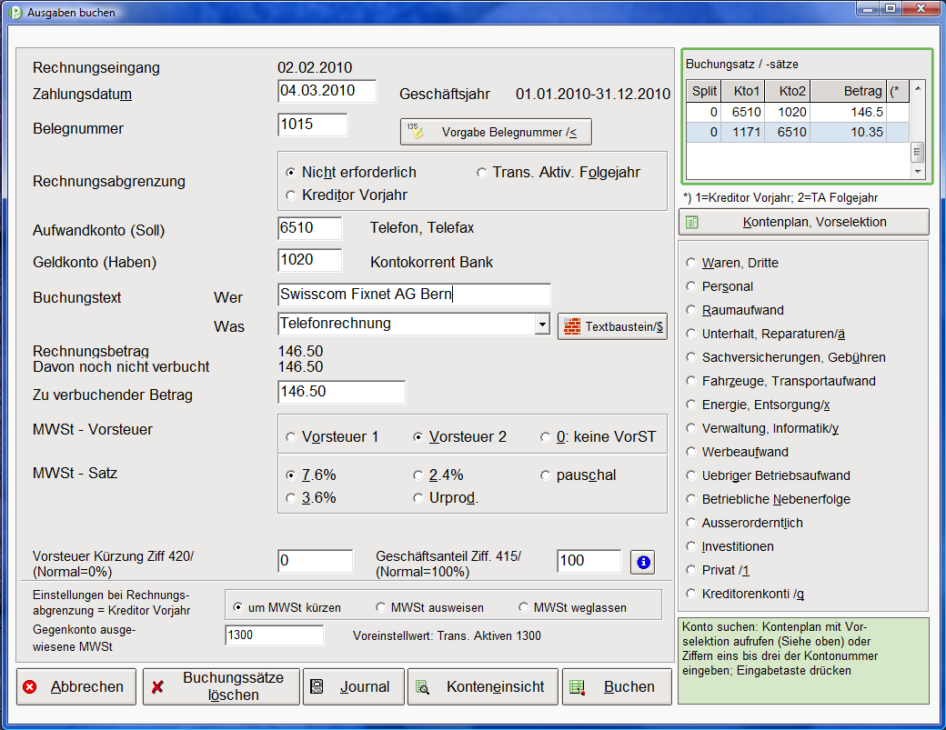Screen dimensions: 946x730
Task: Click the Belegnummer input field
Action: pyautogui.click(x=312, y=125)
